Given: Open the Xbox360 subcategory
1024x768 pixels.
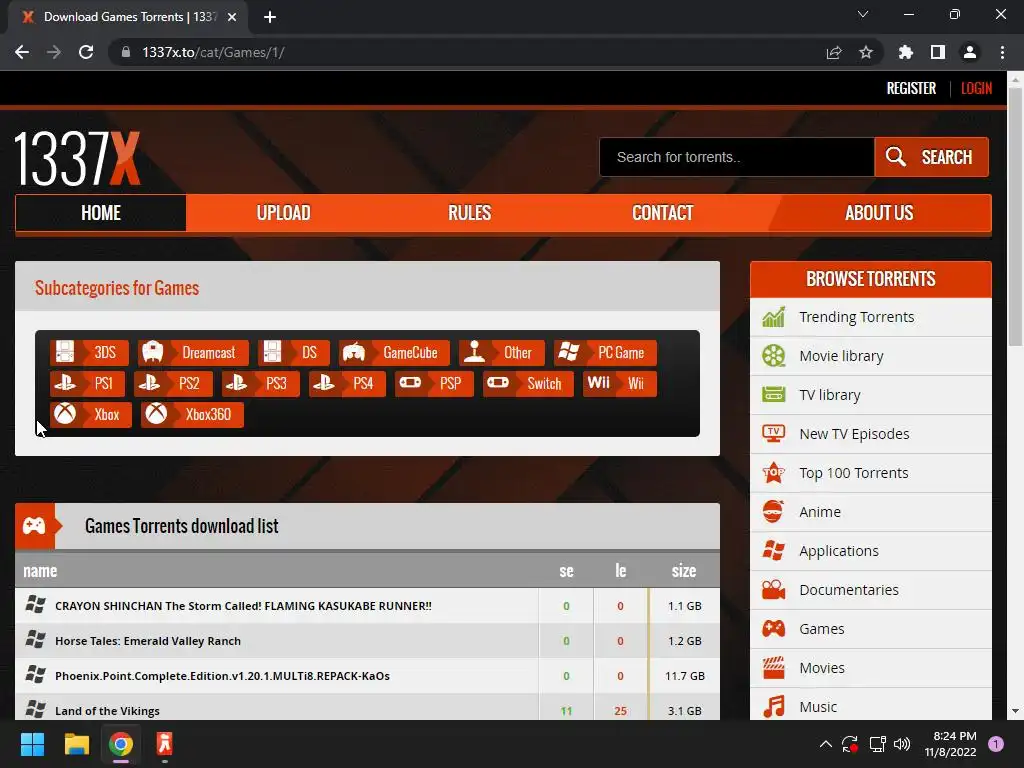Looking at the screenshot, I should coord(192,414).
